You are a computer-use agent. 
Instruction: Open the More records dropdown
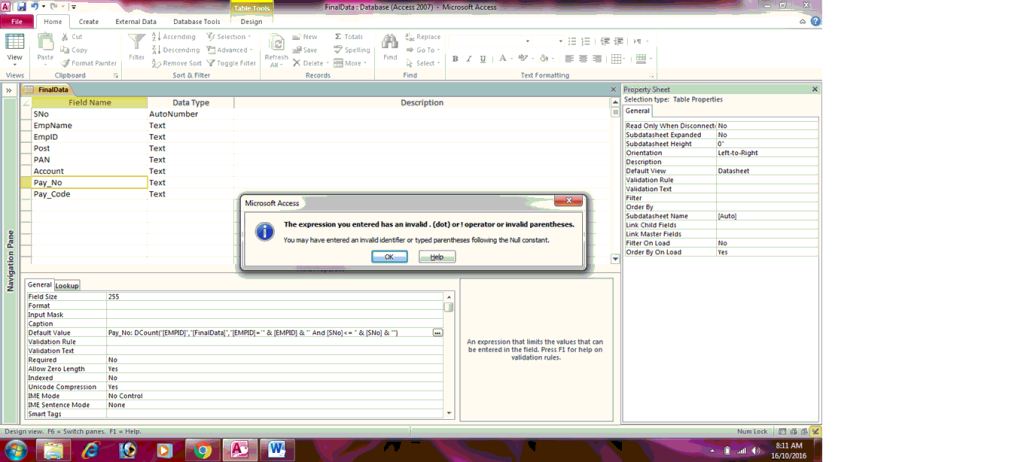coord(349,63)
